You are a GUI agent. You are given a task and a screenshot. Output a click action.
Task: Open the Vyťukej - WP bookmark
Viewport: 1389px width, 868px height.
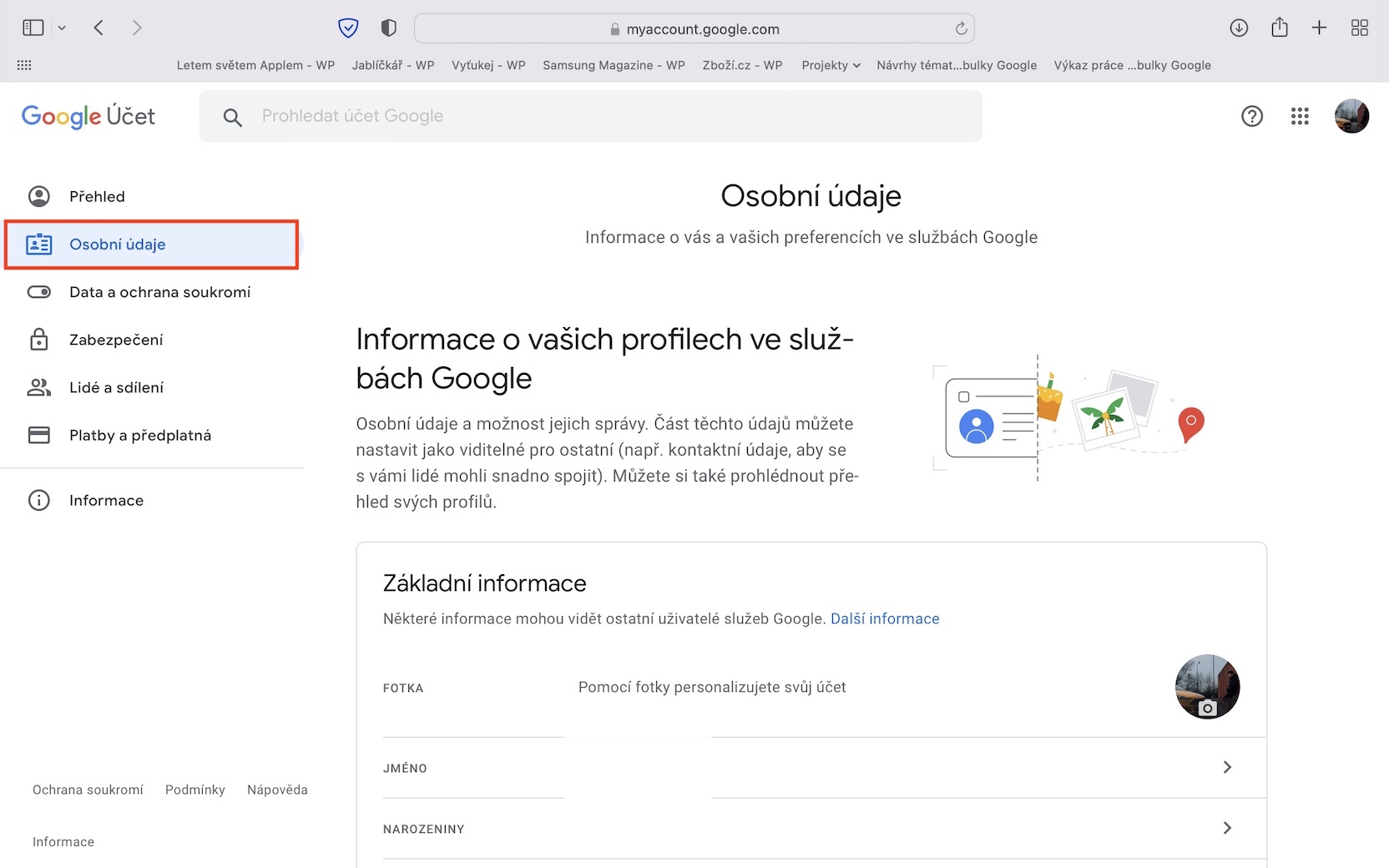[x=488, y=65]
